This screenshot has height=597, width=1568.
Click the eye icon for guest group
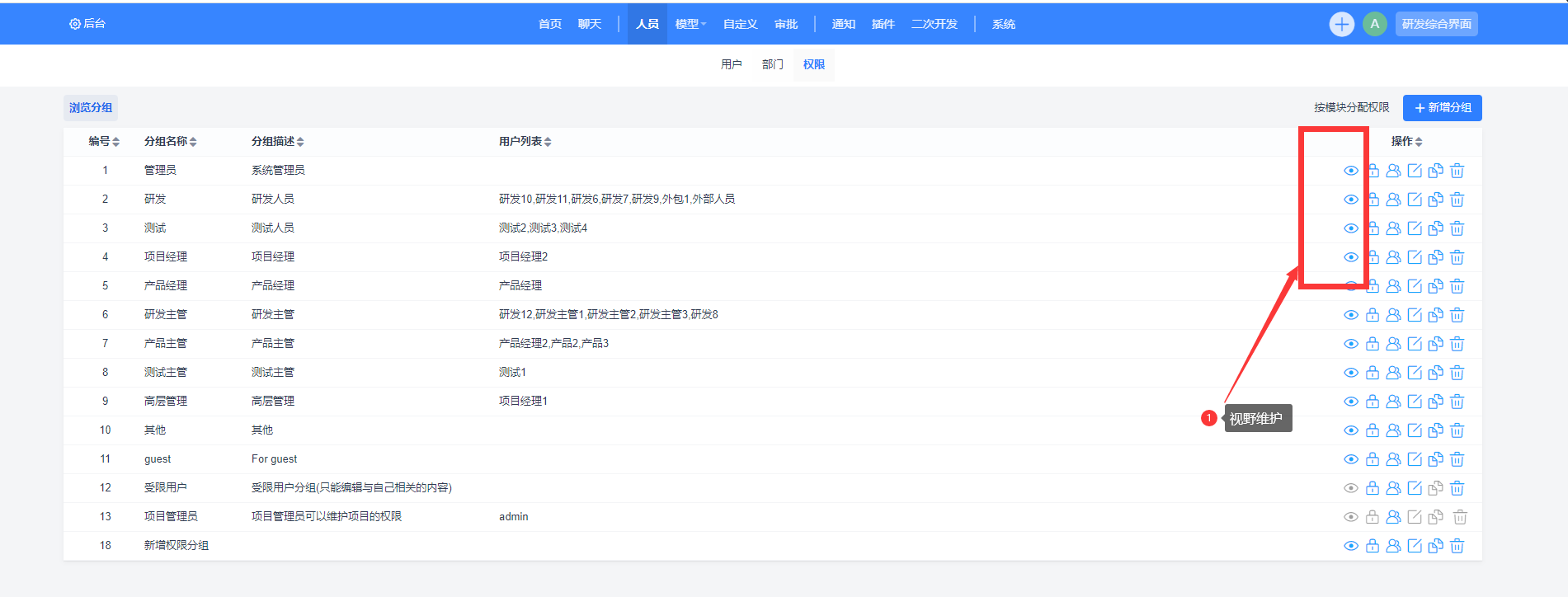1350,459
